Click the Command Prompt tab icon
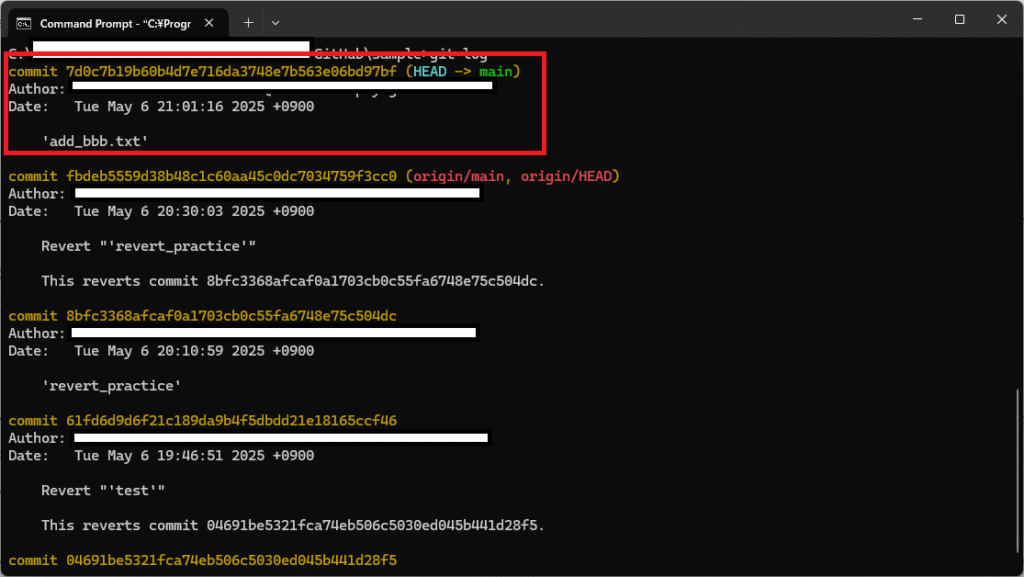Screen dimensions: 1024x577 coord(24,23)
